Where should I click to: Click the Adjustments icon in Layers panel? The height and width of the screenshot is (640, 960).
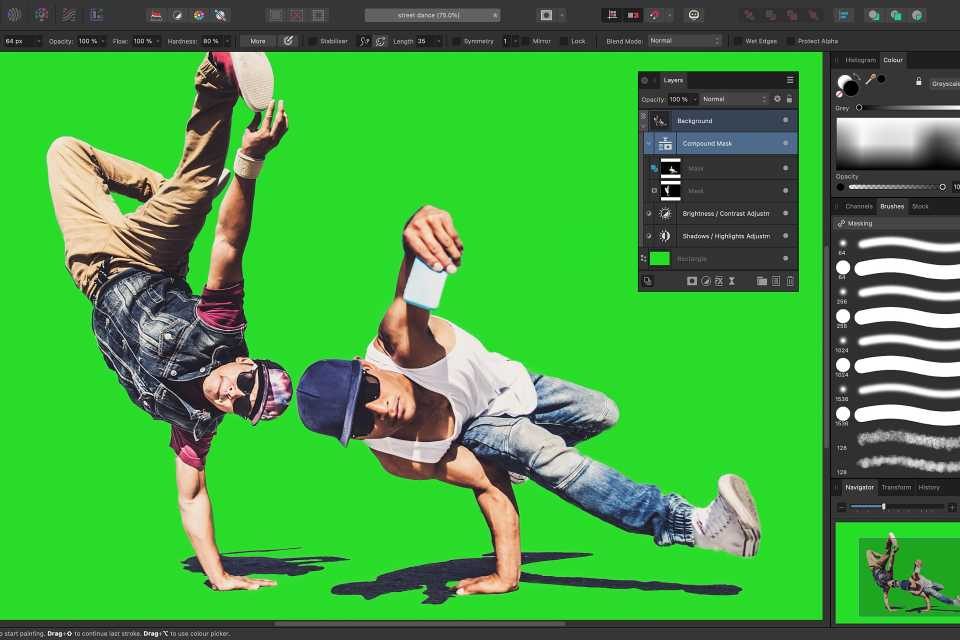coord(705,282)
